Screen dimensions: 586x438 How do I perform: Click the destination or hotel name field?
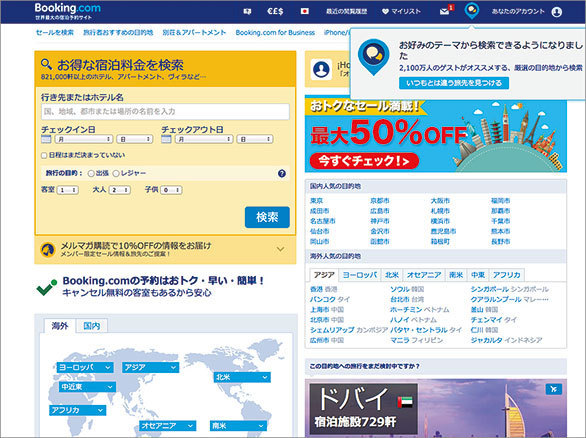coord(165,112)
